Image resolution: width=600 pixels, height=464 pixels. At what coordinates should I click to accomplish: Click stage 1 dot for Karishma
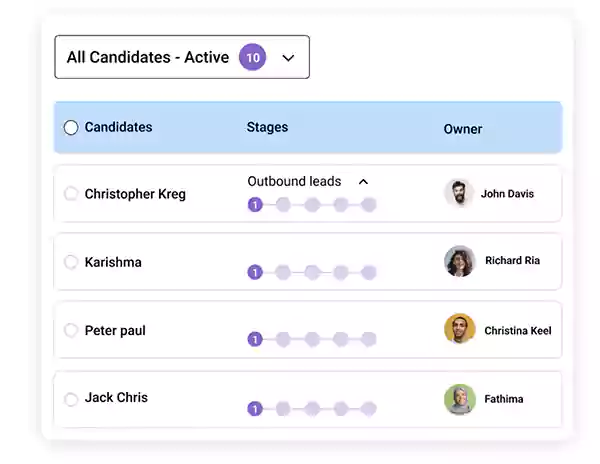255,272
